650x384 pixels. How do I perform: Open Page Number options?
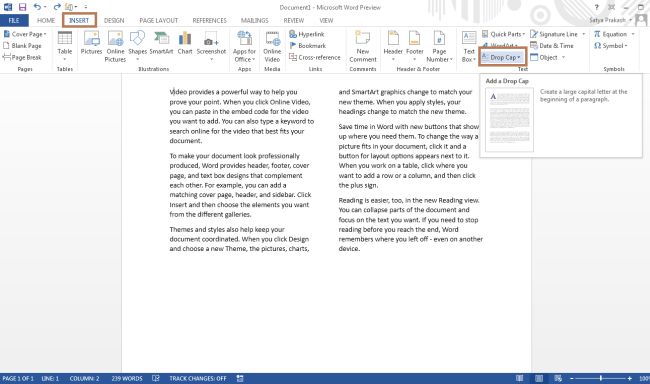click(439, 46)
